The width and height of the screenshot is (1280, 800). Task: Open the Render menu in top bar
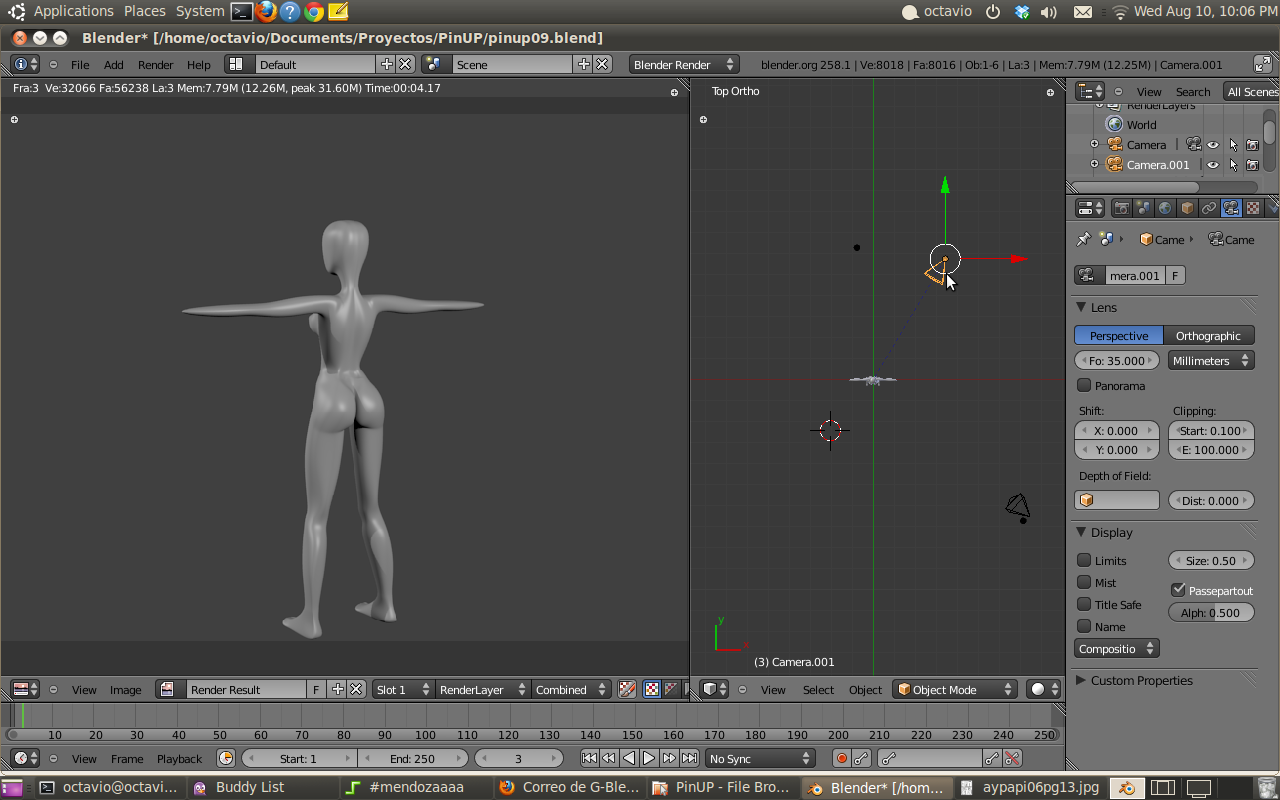(x=155, y=65)
